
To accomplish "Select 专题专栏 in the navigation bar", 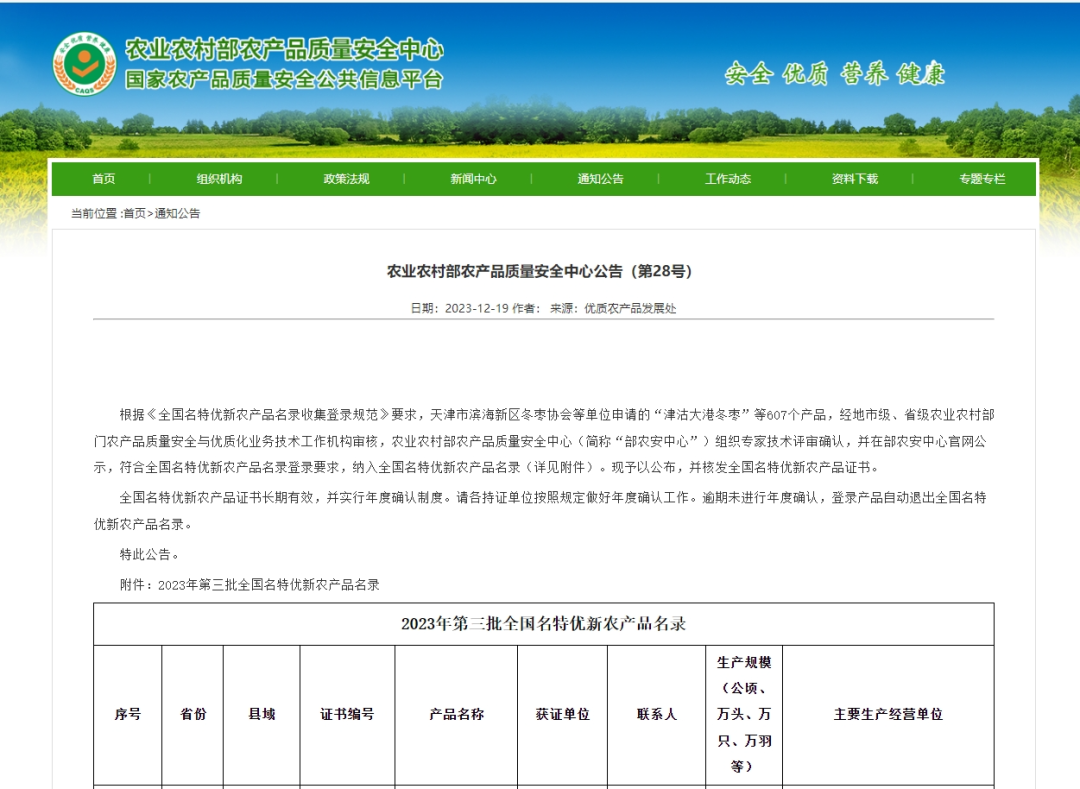I will tap(982, 179).
